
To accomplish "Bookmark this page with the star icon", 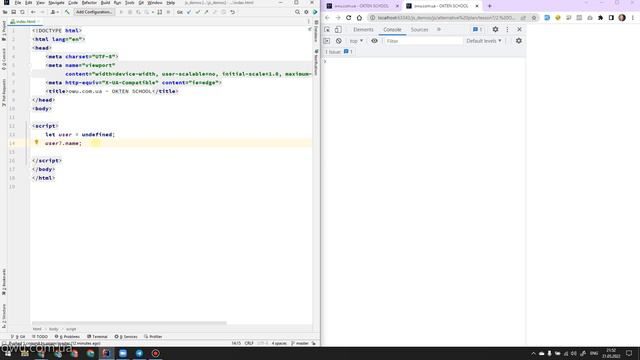I will [x=533, y=18].
